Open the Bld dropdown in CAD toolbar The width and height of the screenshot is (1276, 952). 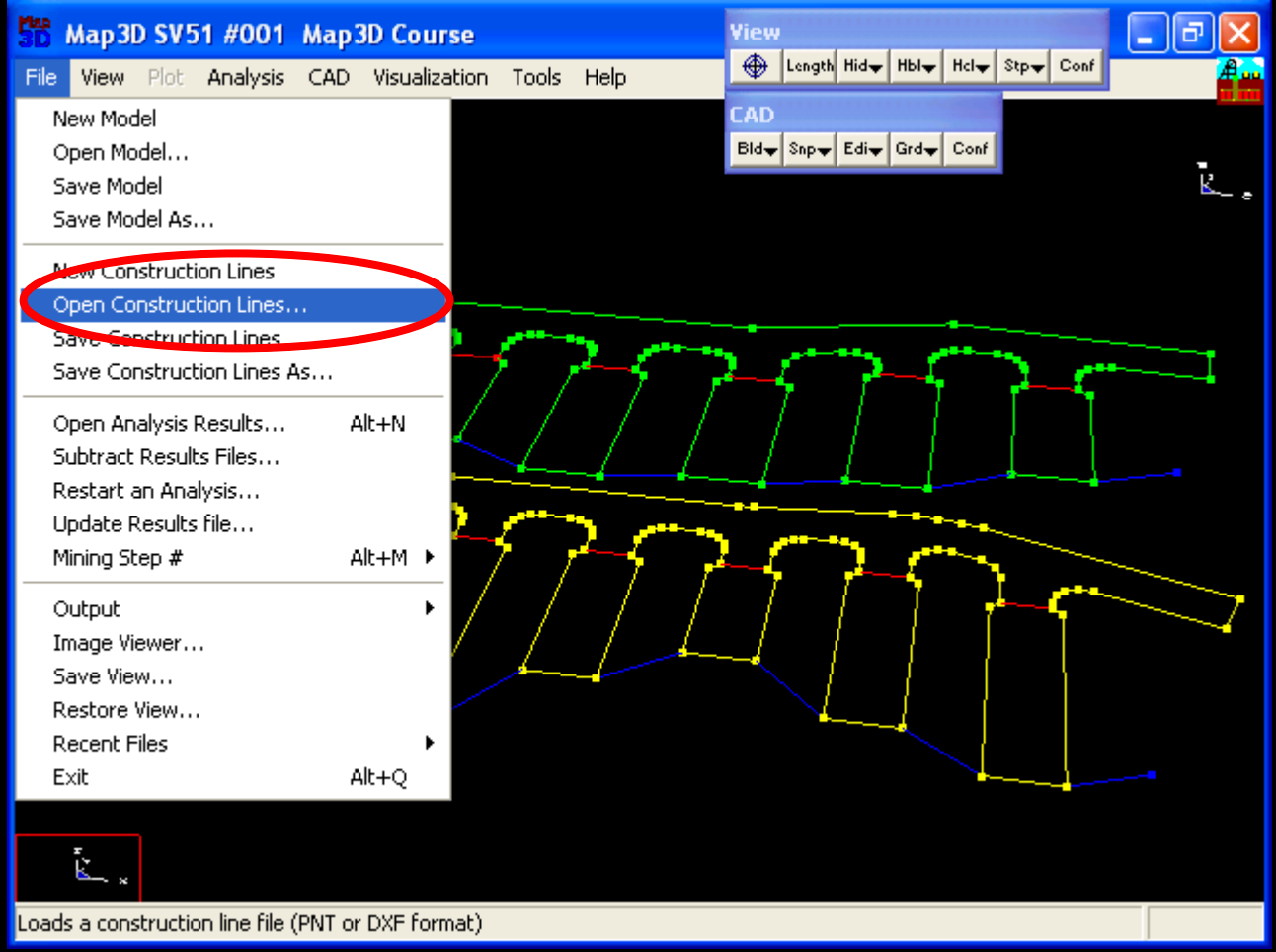click(x=757, y=149)
